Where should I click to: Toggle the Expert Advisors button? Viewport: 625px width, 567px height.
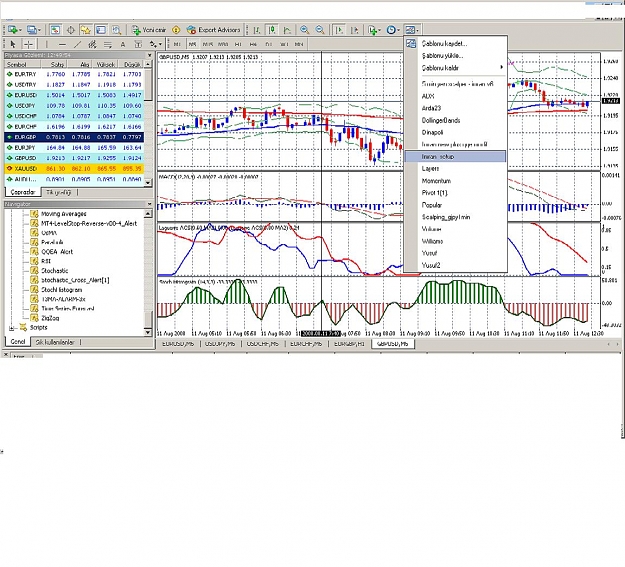click(214, 30)
